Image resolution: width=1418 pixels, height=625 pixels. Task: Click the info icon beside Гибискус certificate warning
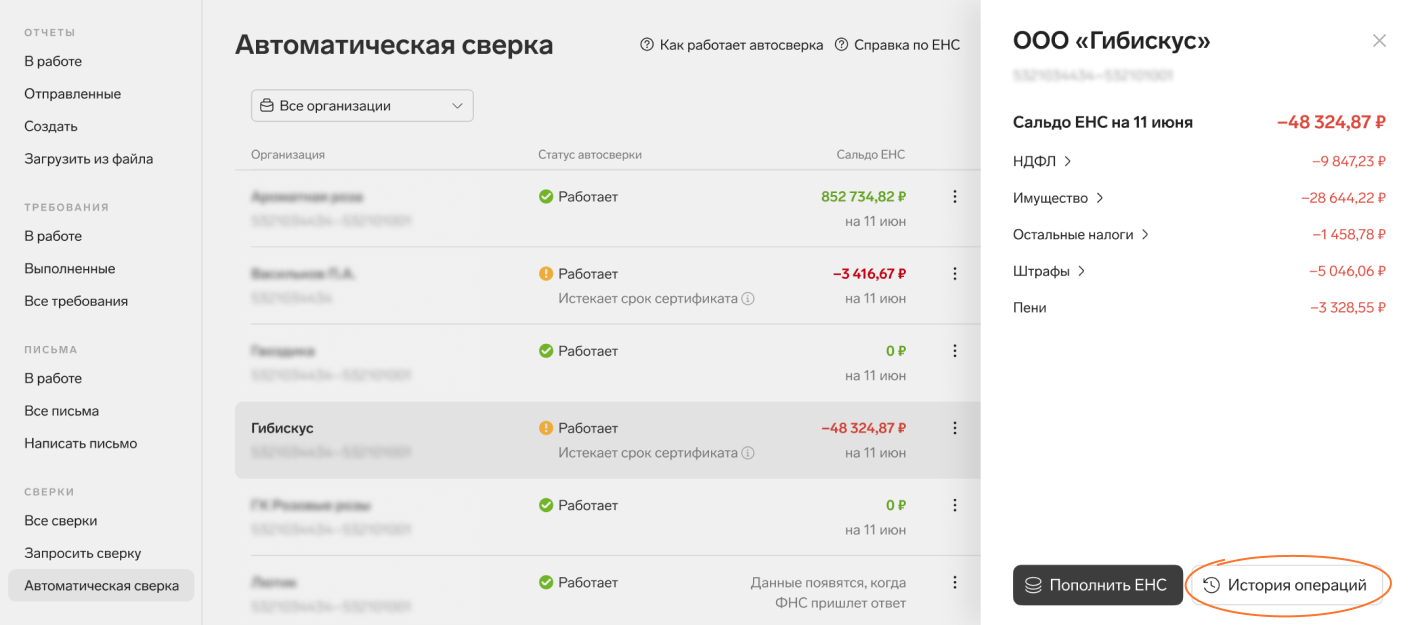(x=748, y=453)
